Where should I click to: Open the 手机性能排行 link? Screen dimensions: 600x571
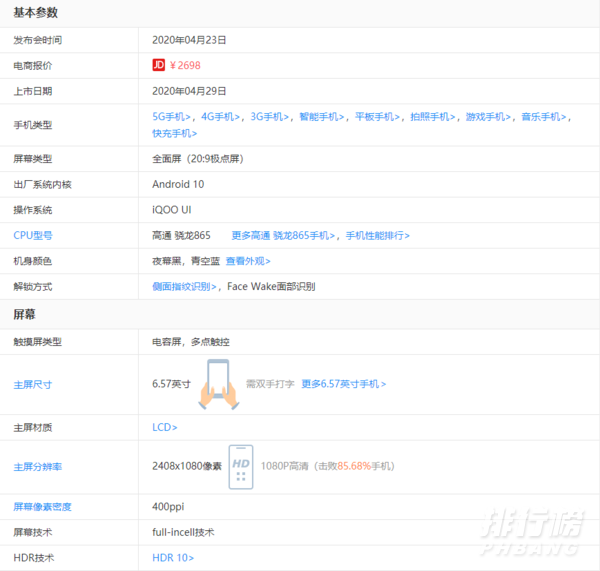pos(378,235)
